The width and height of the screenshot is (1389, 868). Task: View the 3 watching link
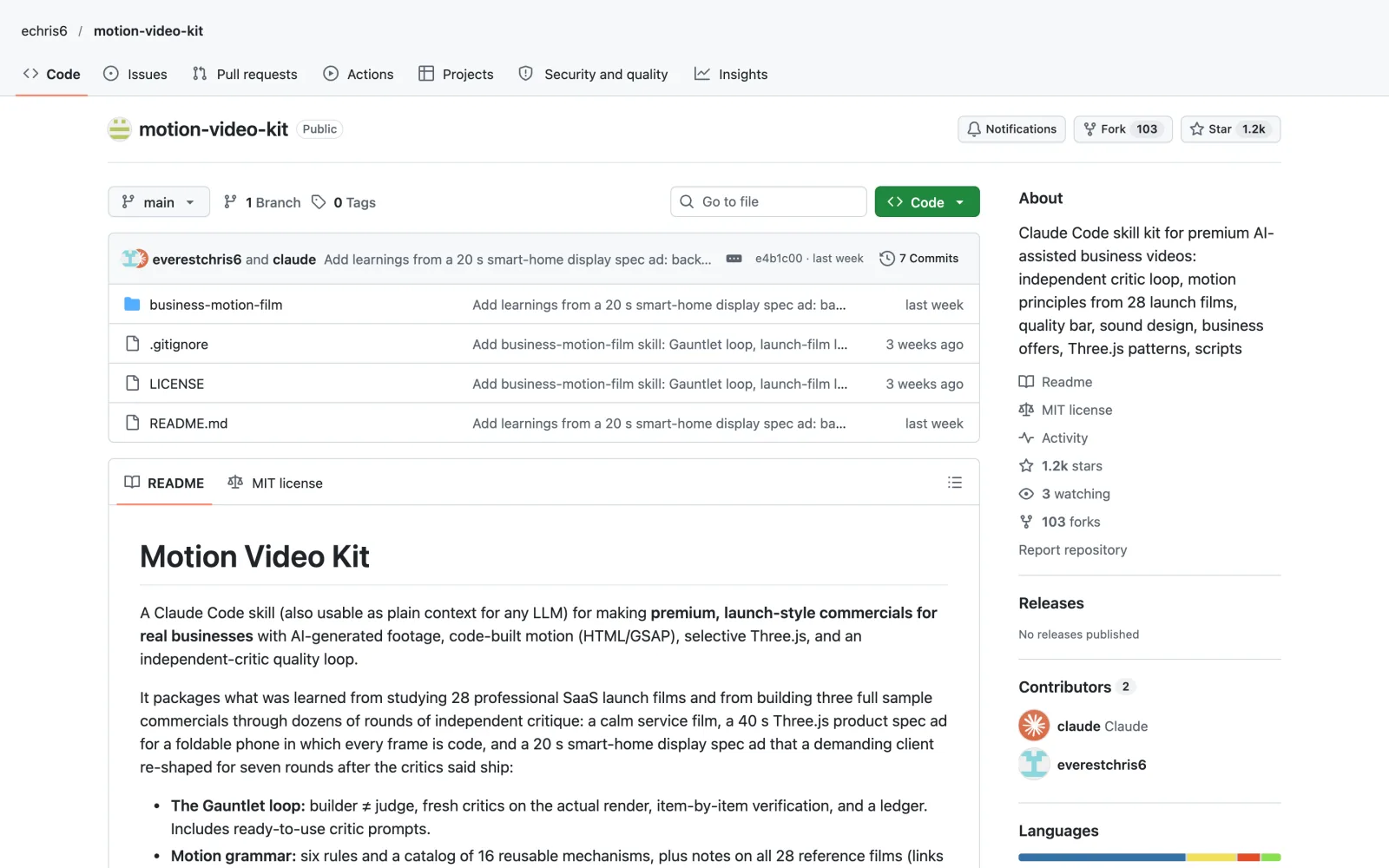pyautogui.click(x=1064, y=494)
